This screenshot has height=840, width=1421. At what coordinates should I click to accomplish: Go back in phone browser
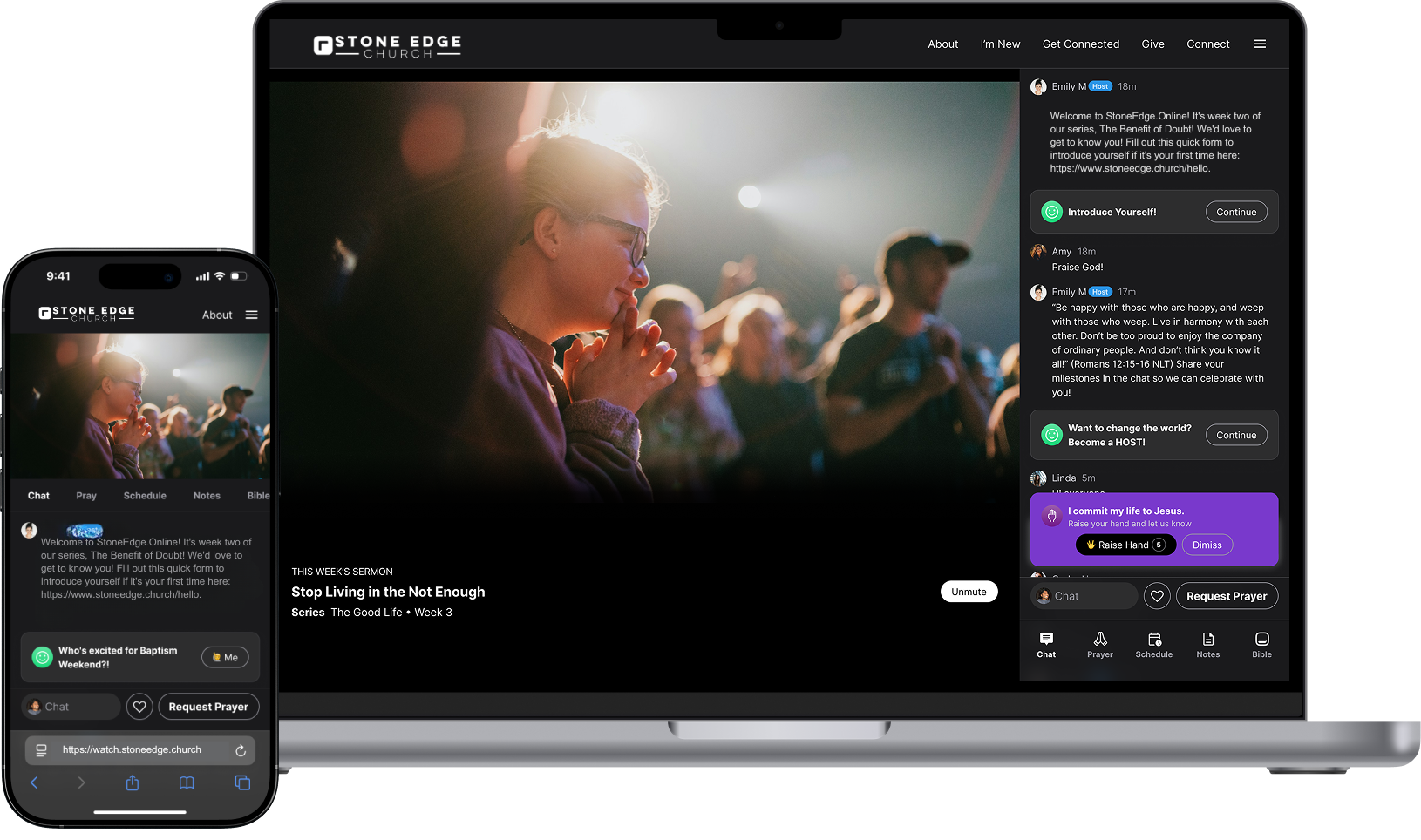34,782
